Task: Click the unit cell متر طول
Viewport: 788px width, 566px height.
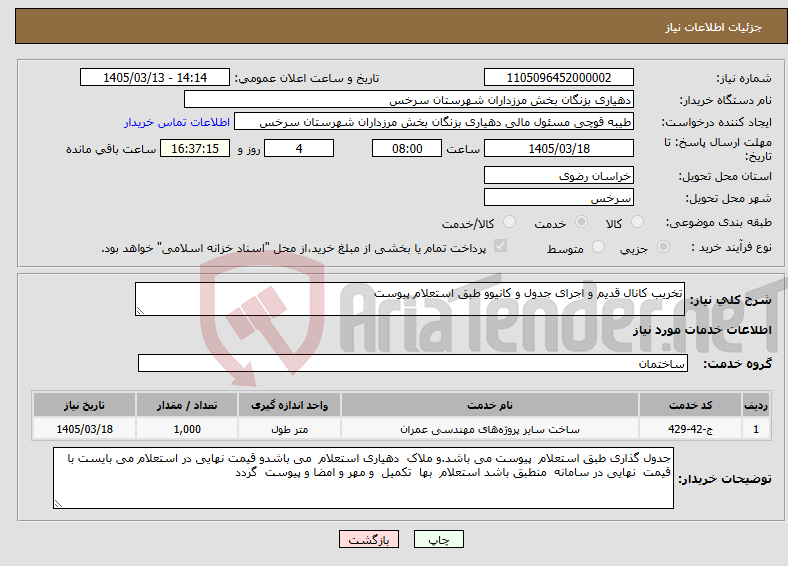Action: pyautogui.click(x=289, y=429)
